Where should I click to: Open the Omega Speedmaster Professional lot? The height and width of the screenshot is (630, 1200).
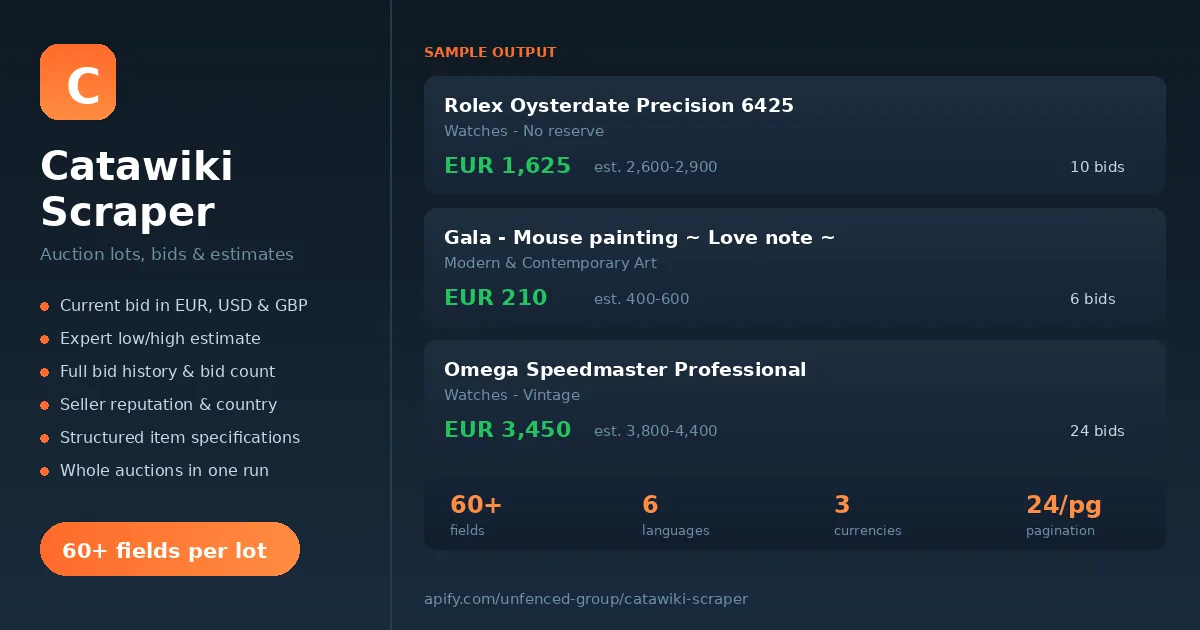[x=625, y=369]
